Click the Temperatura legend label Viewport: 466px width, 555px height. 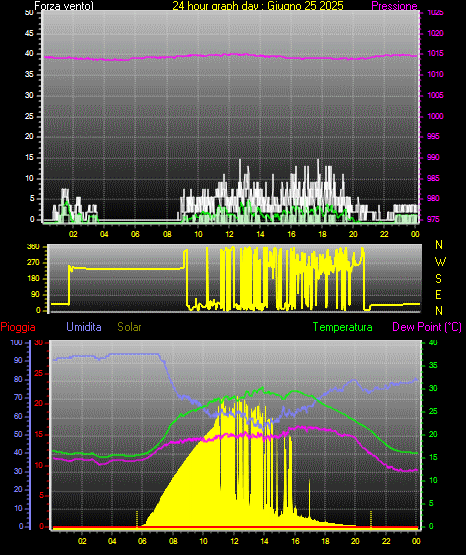click(x=342, y=327)
